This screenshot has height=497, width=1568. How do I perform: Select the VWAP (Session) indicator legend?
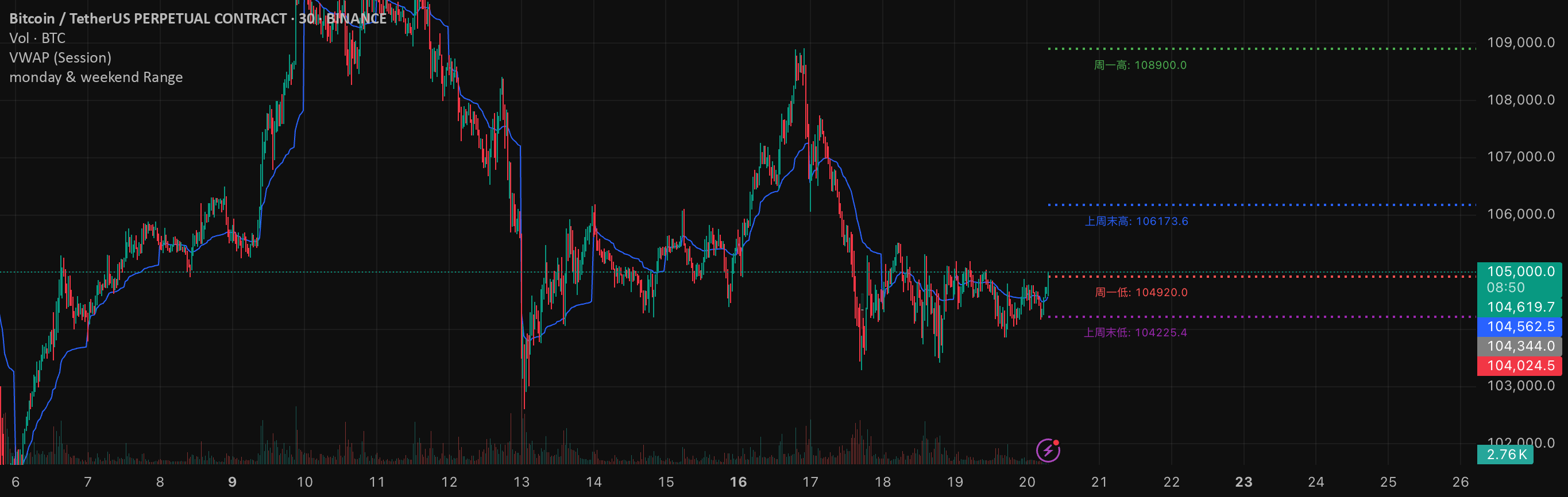pyautogui.click(x=60, y=58)
